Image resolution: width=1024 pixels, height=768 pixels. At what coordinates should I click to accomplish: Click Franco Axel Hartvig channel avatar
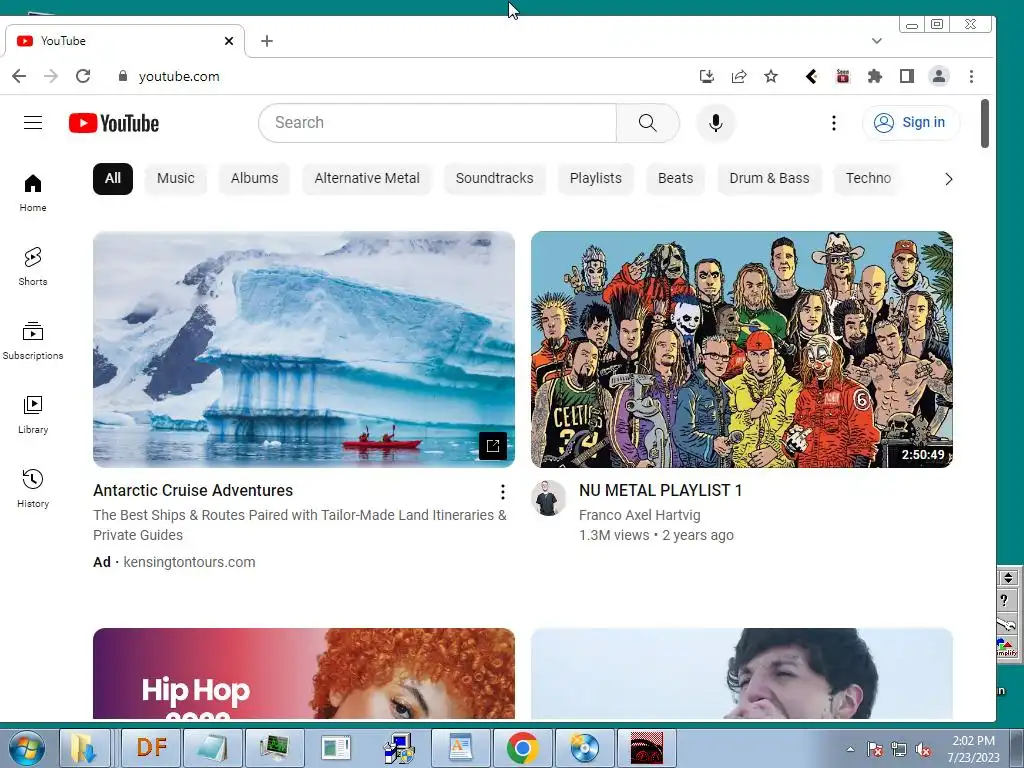tap(548, 498)
